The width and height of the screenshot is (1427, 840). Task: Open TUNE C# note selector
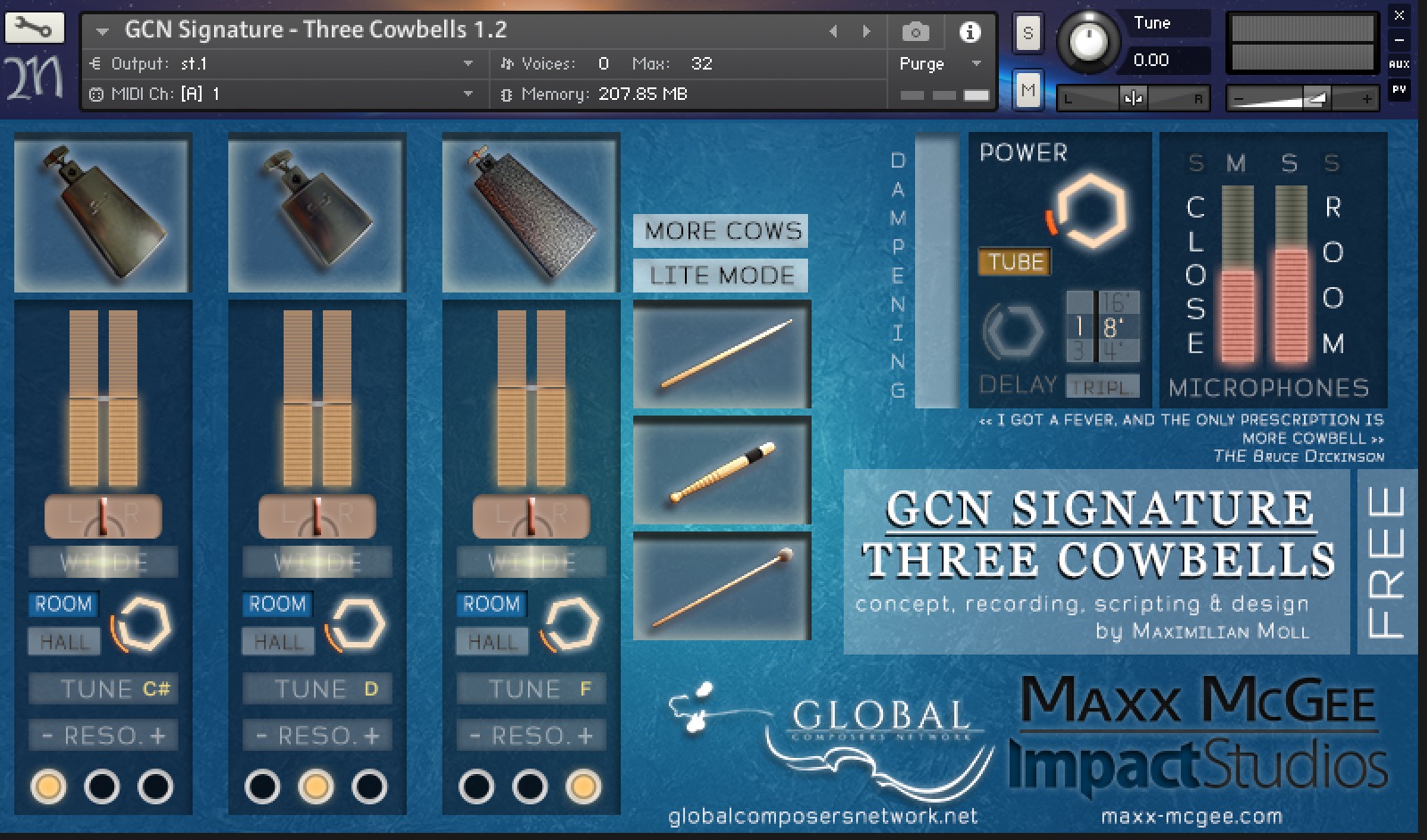[103, 688]
